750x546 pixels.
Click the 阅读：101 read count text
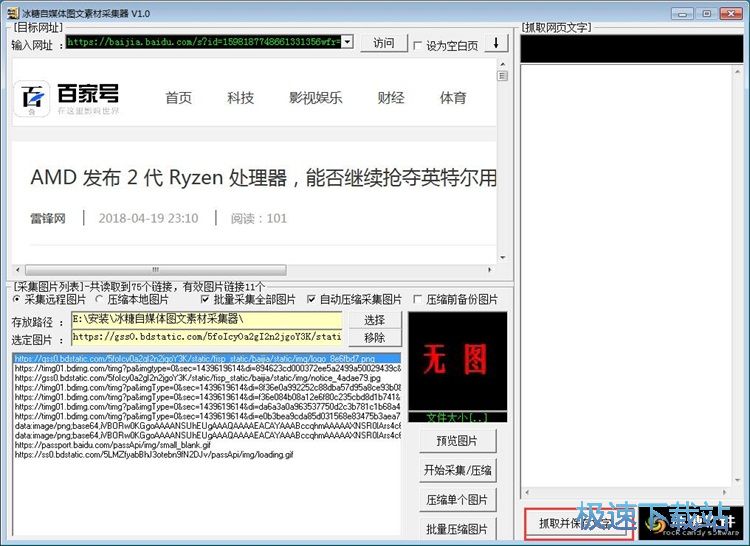pos(259,218)
